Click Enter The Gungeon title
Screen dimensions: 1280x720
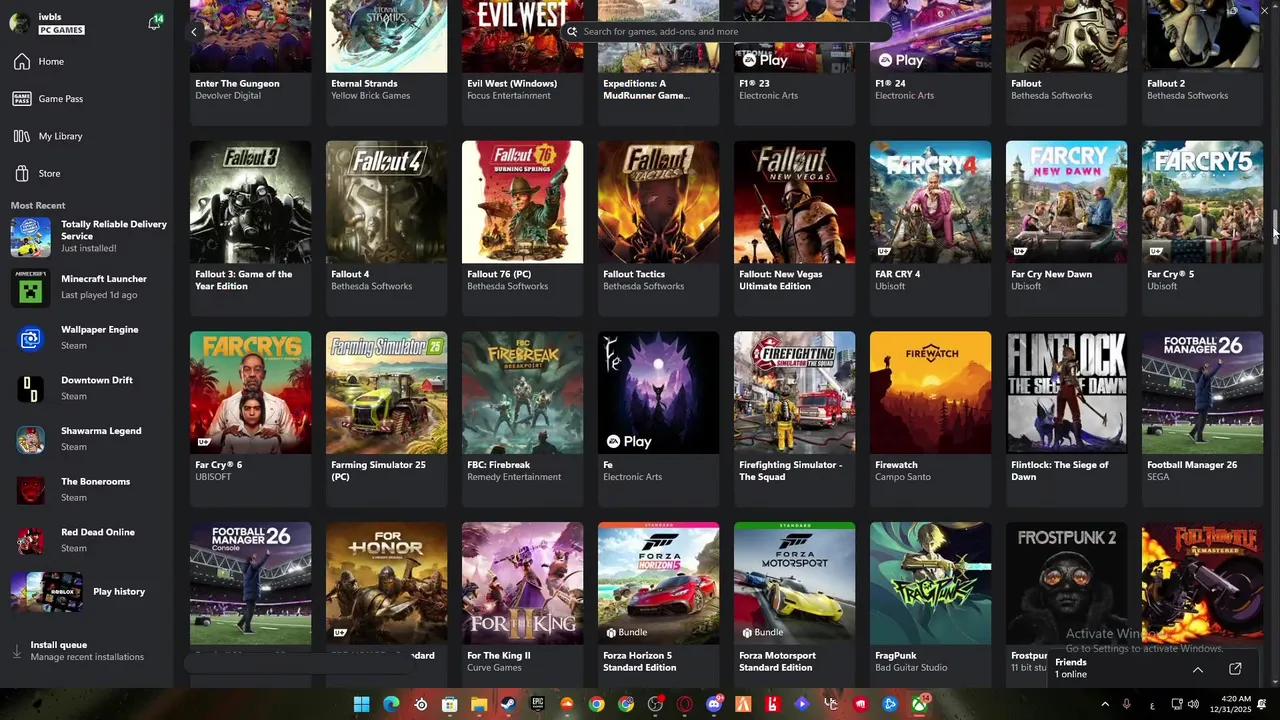tap(237, 84)
